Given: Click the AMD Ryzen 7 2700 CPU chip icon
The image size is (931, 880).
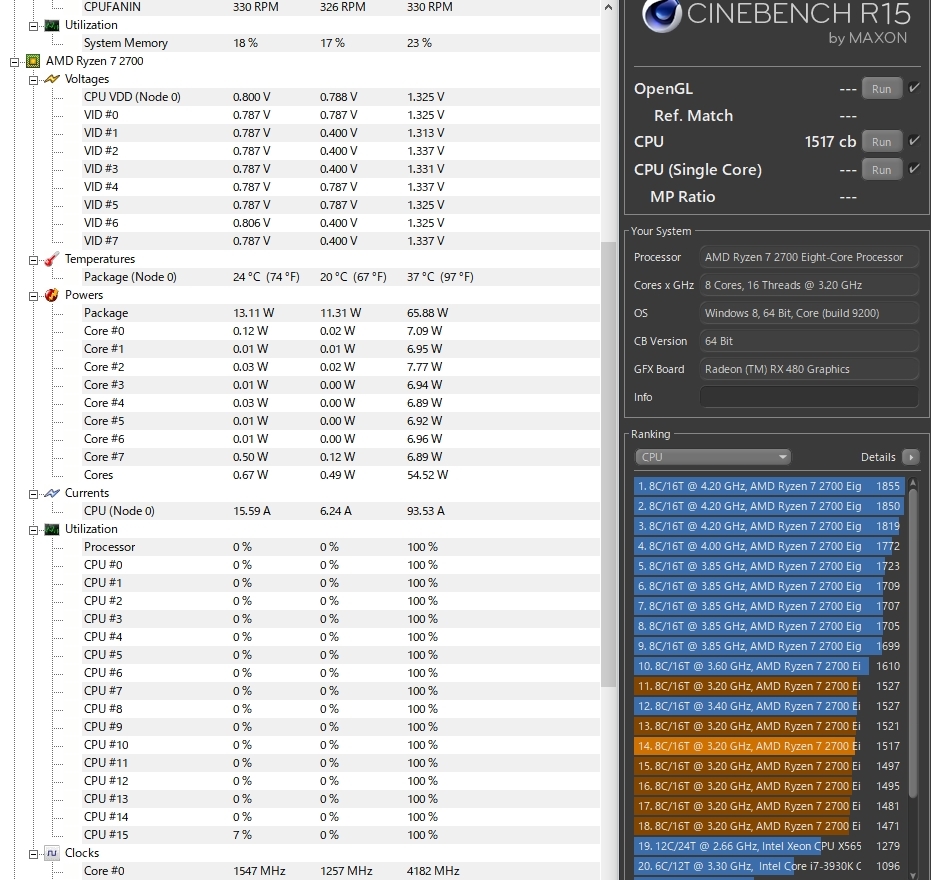Looking at the screenshot, I should [x=33, y=61].
